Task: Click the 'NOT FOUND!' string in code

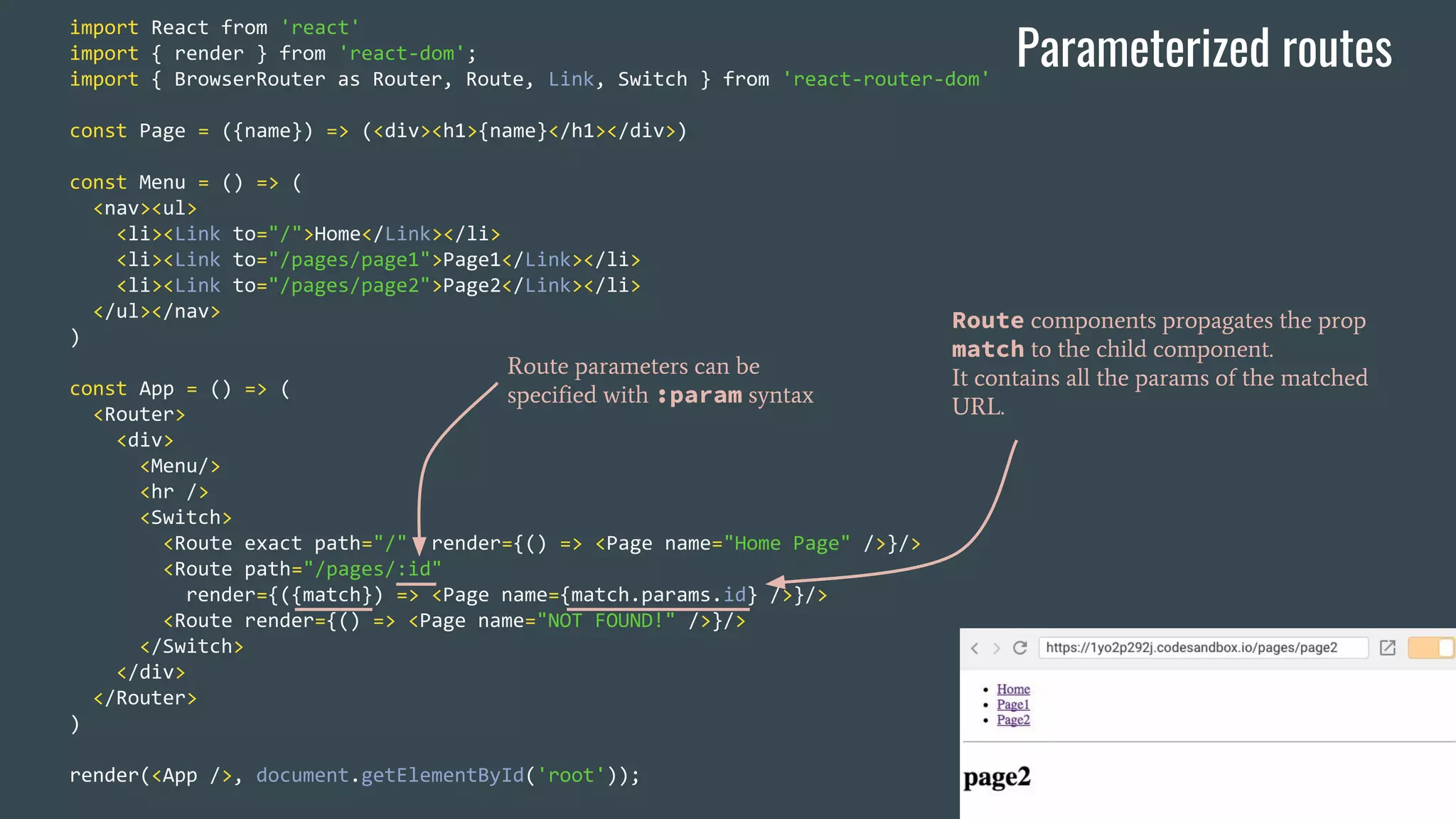Action: [x=606, y=621]
